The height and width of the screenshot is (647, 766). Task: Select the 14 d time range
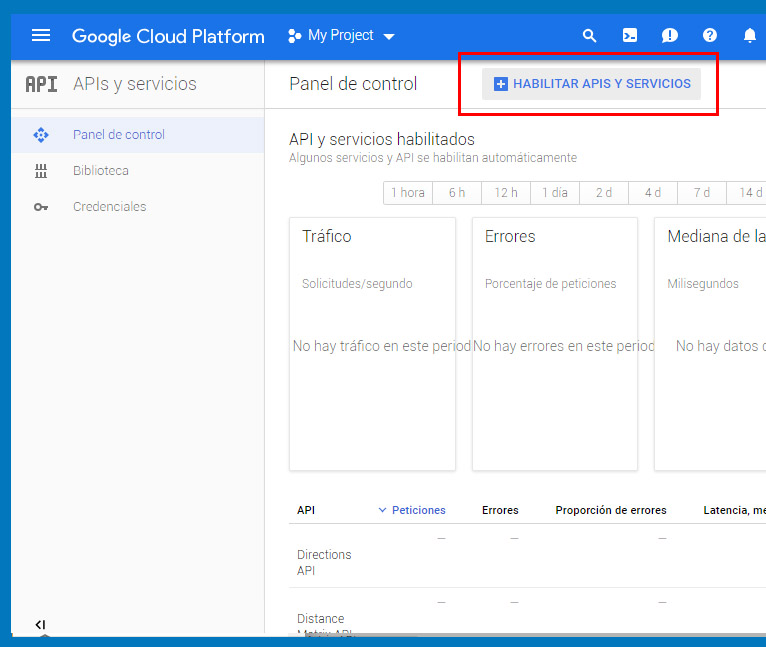[747, 193]
